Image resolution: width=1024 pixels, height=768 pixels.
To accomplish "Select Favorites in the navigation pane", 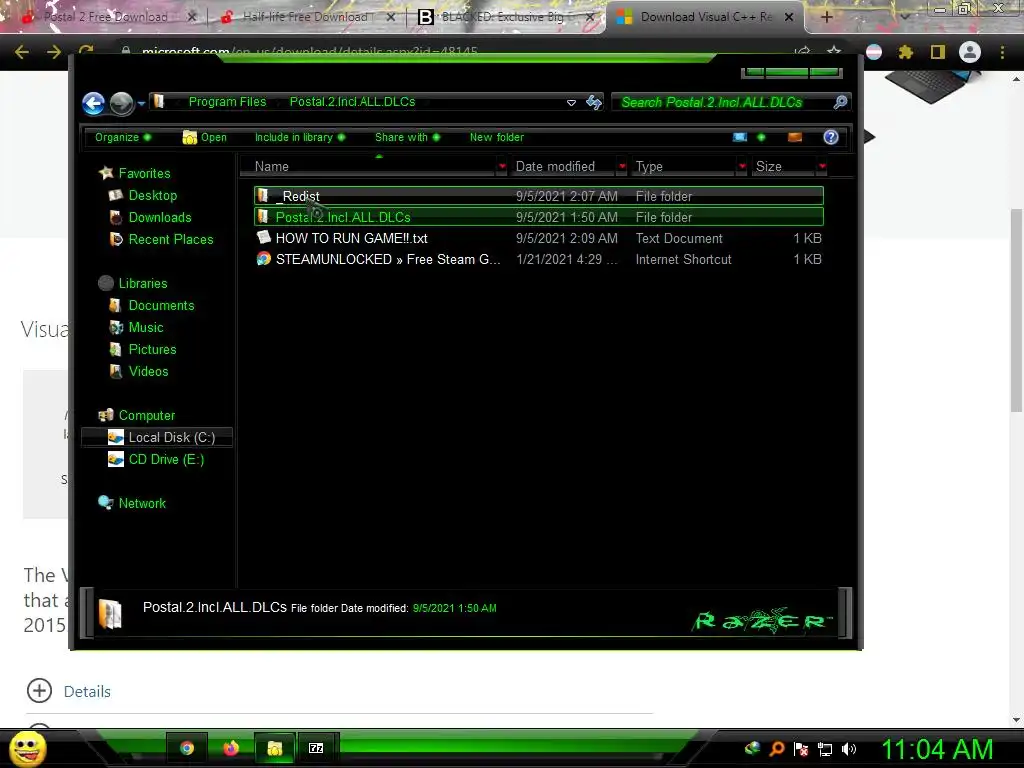I will point(144,173).
